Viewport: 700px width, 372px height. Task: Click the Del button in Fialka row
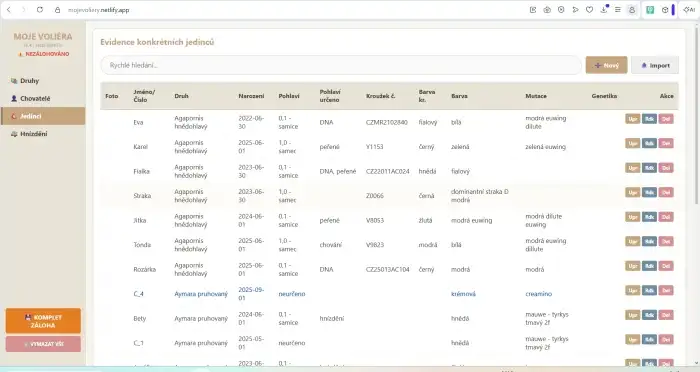pyautogui.click(x=666, y=168)
